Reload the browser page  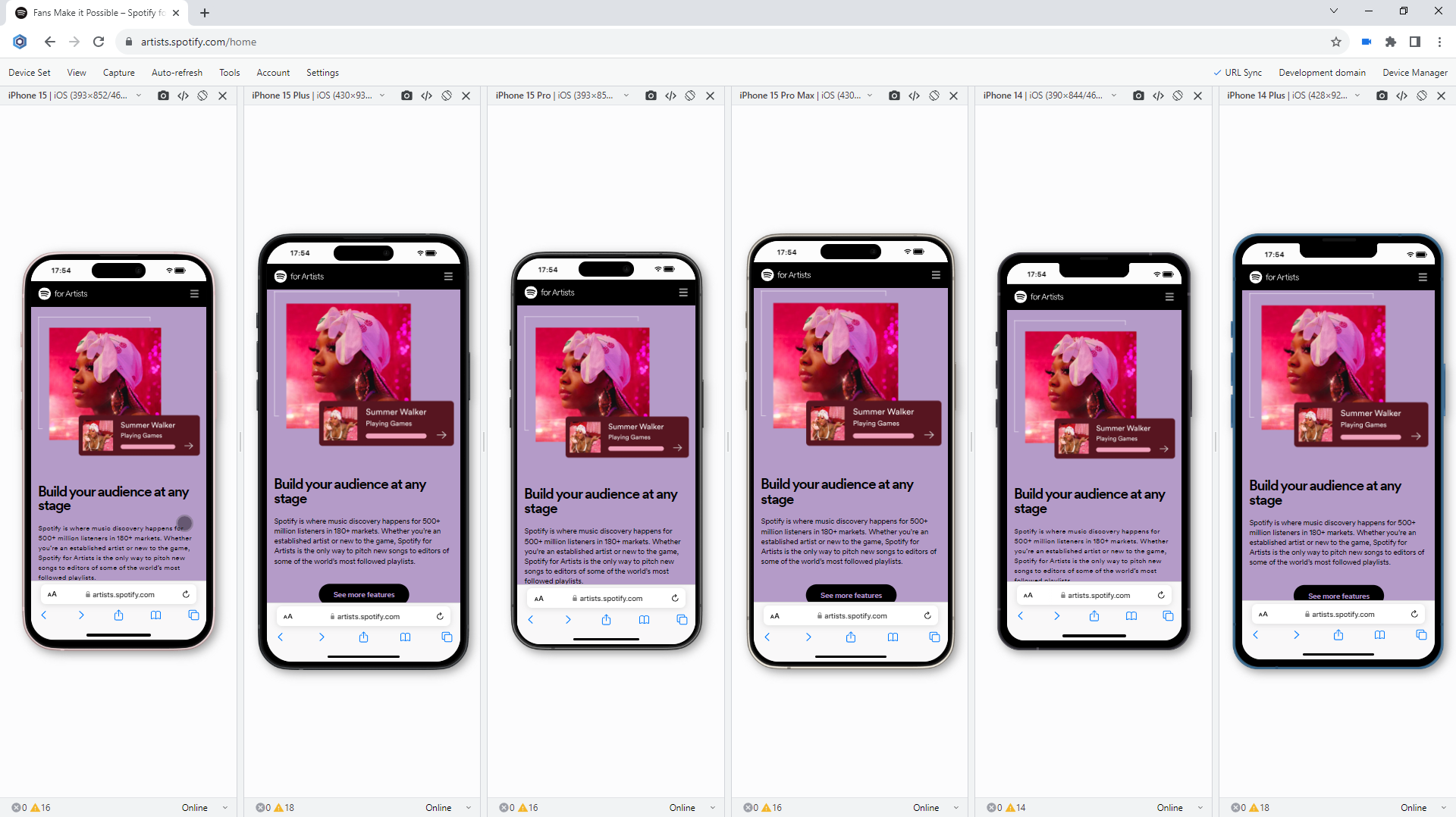pos(99,42)
